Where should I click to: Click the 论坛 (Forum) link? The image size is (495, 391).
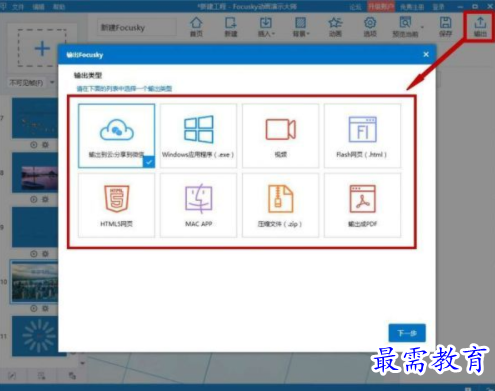tap(355, 7)
